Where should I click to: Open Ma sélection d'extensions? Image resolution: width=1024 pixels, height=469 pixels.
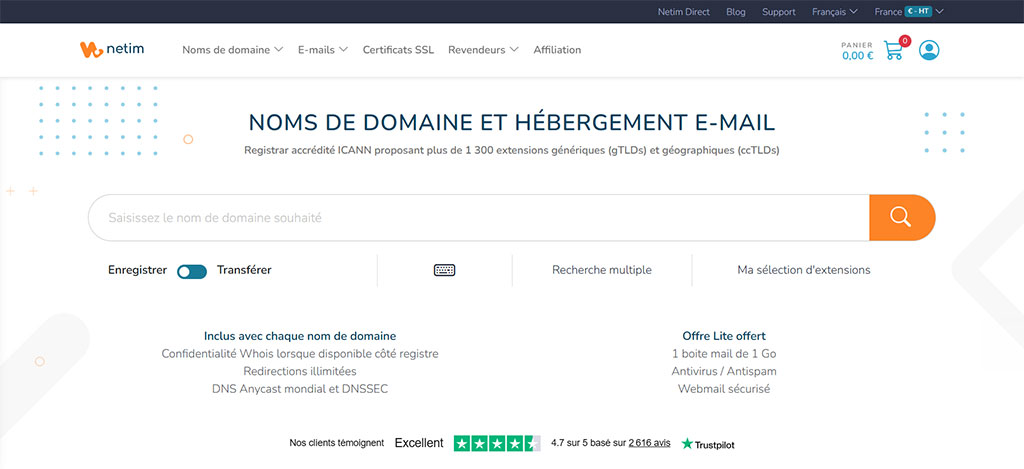pos(804,270)
